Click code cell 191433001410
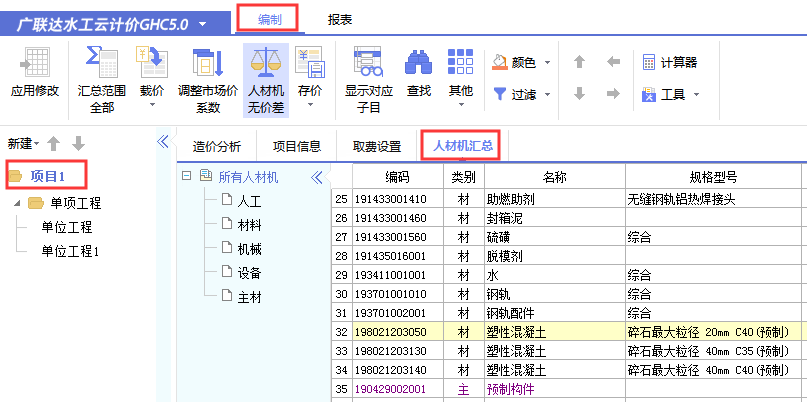The height and width of the screenshot is (402, 807). 398,199
